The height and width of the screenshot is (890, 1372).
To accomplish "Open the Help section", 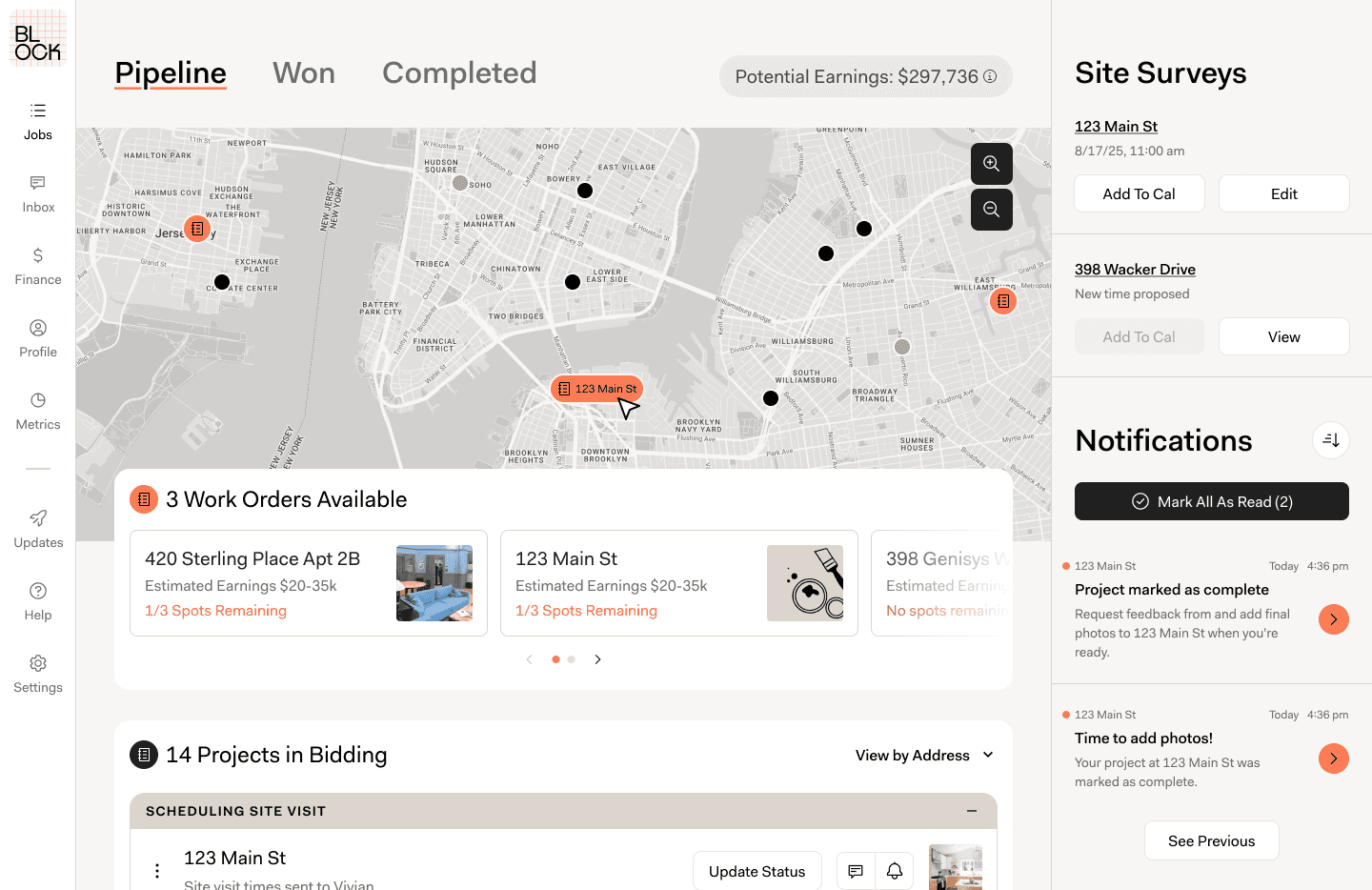I will (38, 602).
